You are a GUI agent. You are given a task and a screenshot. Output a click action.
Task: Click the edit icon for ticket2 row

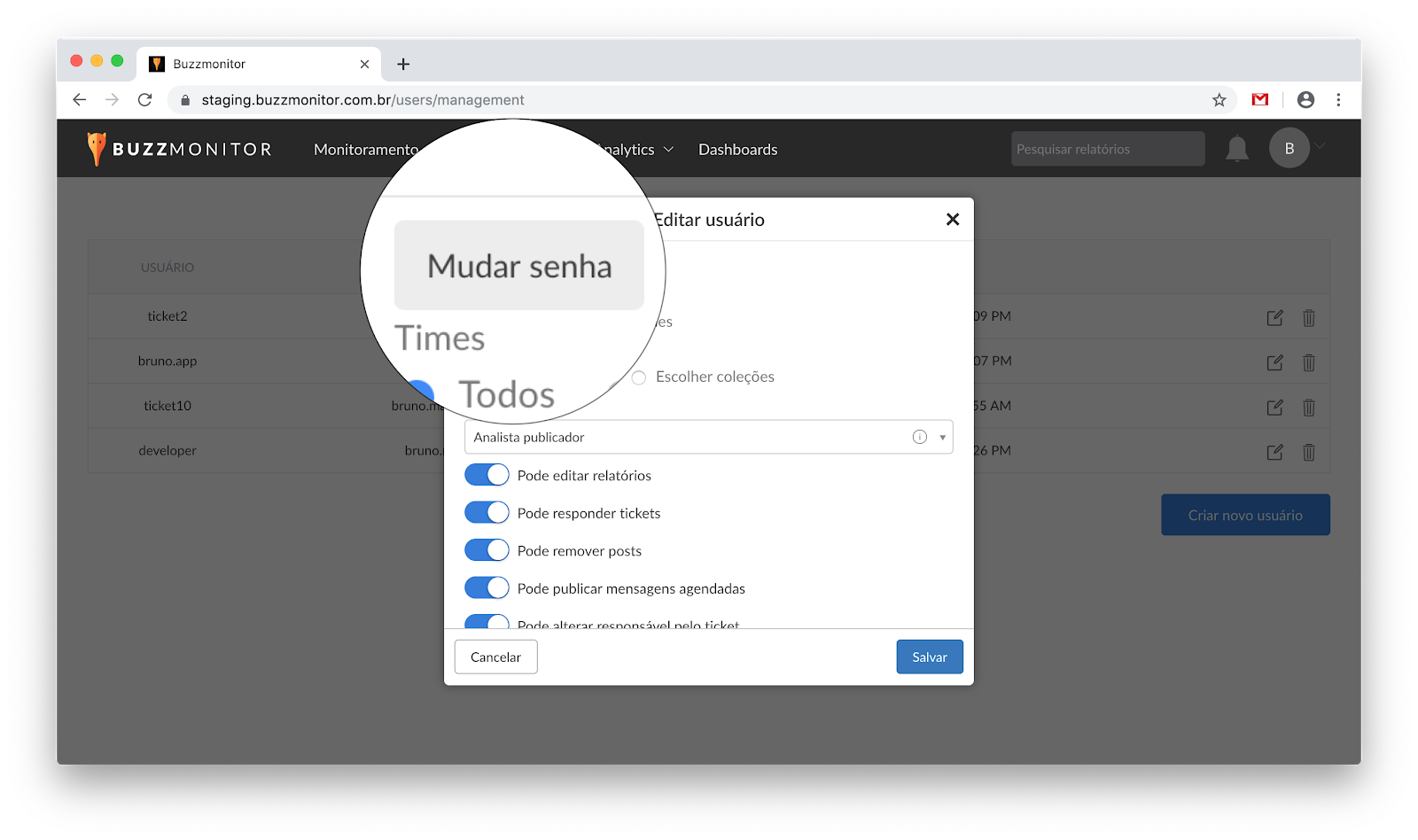(1274, 317)
